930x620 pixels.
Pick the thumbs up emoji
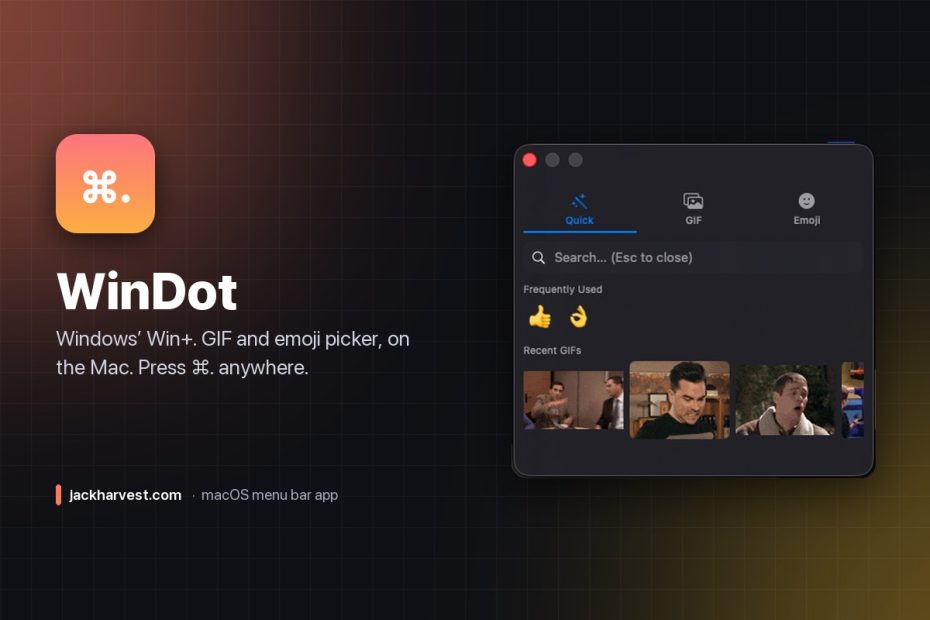click(540, 317)
